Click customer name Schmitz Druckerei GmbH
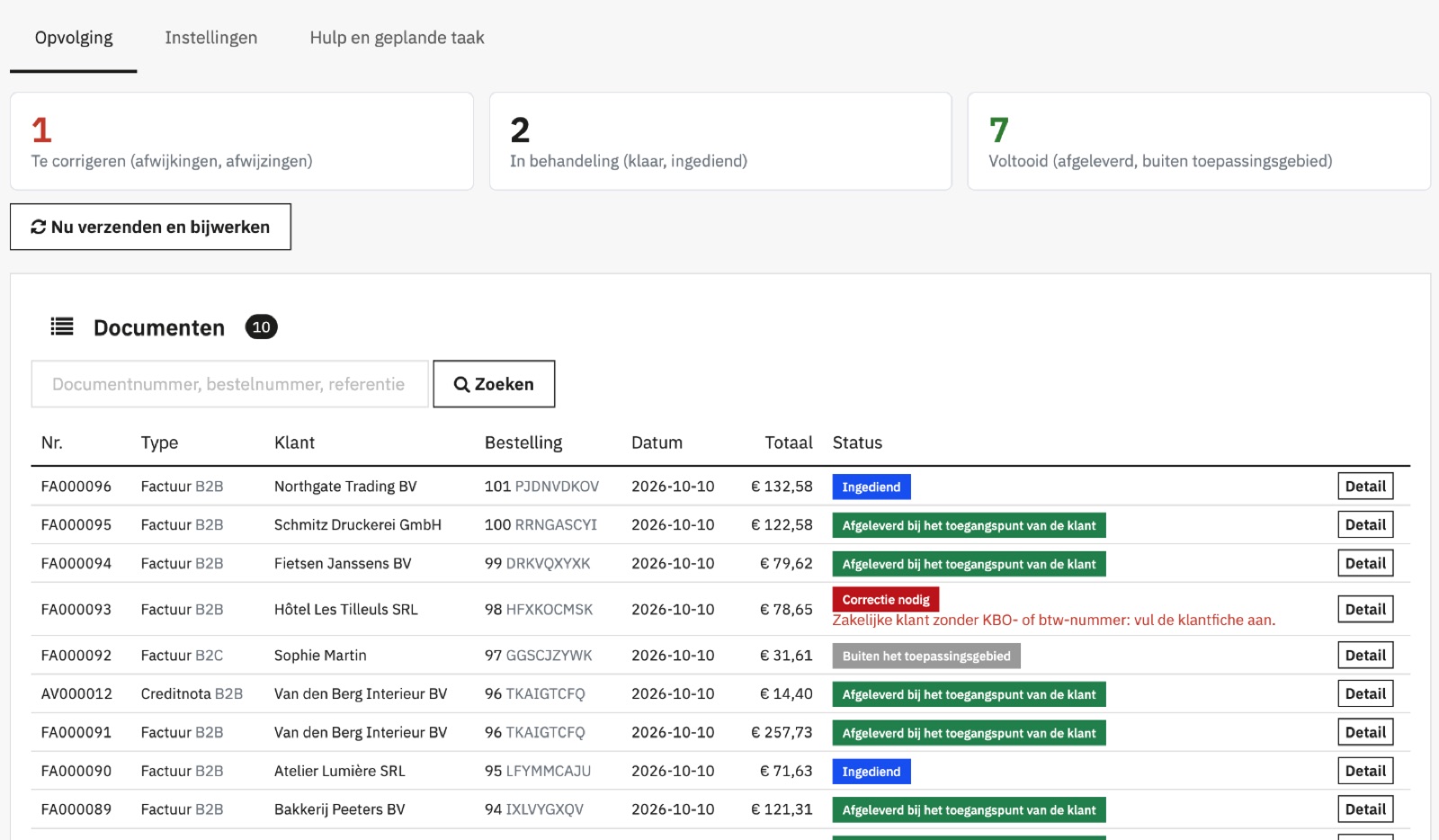Image resolution: width=1439 pixels, height=840 pixels. click(358, 525)
